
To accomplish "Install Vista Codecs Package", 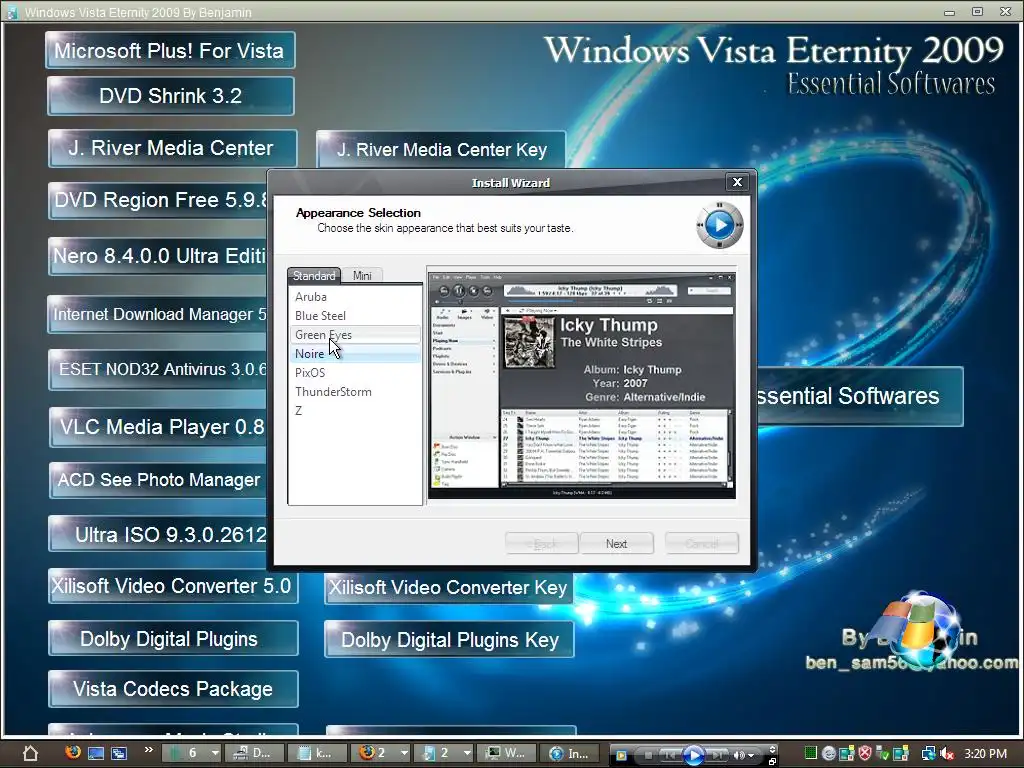I will click(173, 689).
